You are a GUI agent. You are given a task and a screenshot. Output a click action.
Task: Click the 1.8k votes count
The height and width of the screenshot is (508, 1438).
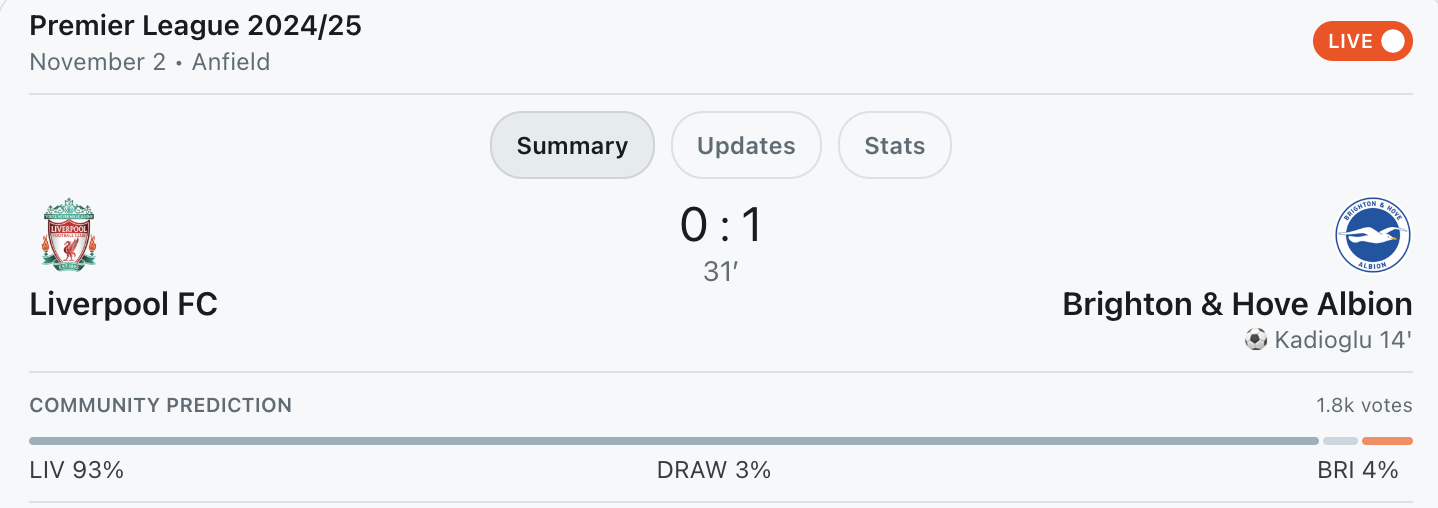pyautogui.click(x=1364, y=405)
